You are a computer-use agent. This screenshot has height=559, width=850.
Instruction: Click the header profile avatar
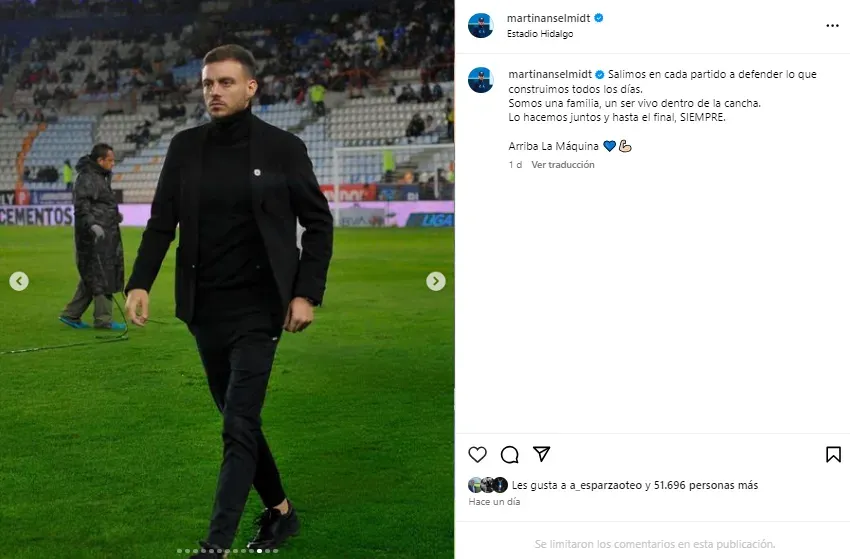[x=481, y=25]
